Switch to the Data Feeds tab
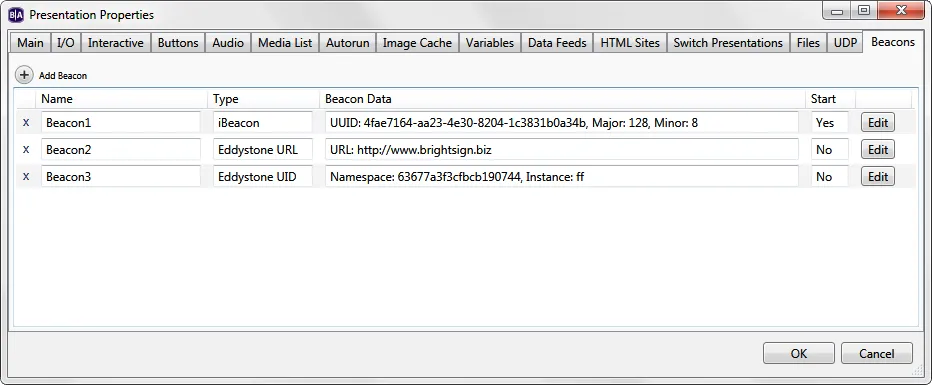The image size is (932, 385). coord(557,43)
